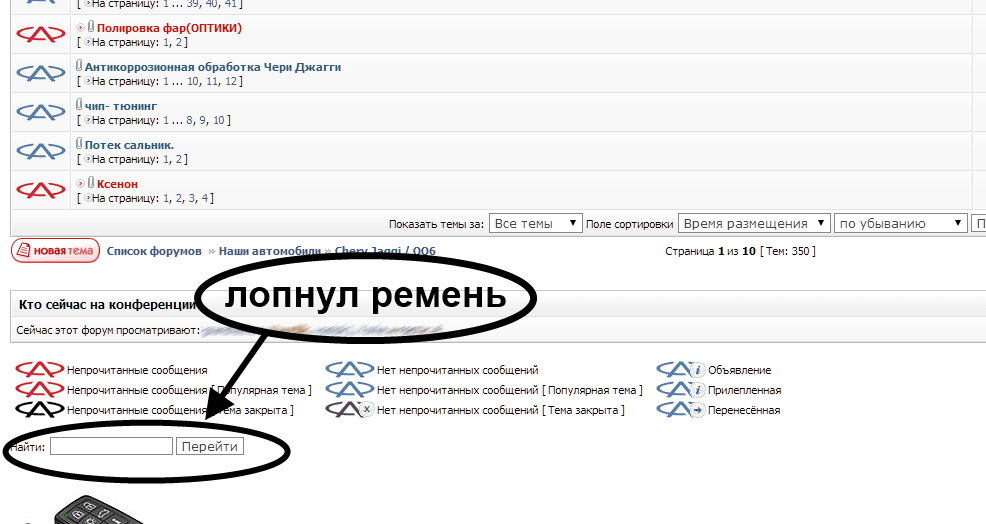This screenshot has height=524, width=986.
Task: Open the Потек сальник. topic
Action: point(129,145)
